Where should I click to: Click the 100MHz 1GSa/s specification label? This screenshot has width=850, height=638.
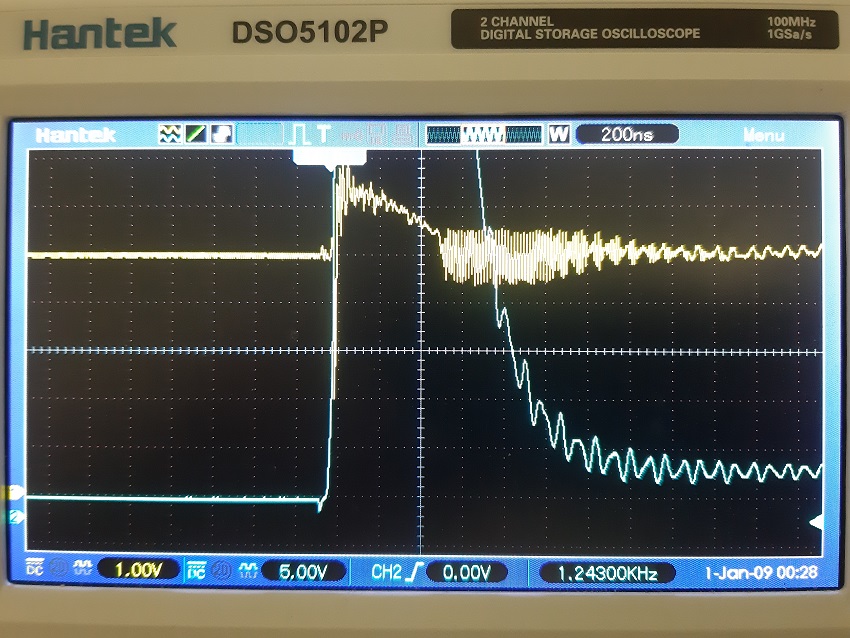(791, 28)
